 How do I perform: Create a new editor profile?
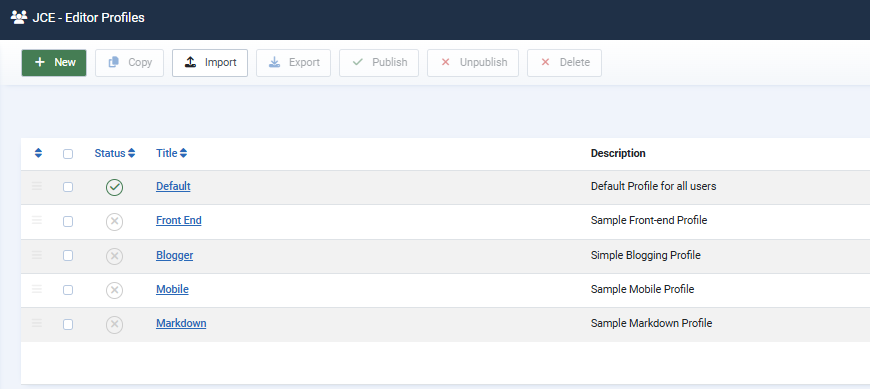(54, 63)
